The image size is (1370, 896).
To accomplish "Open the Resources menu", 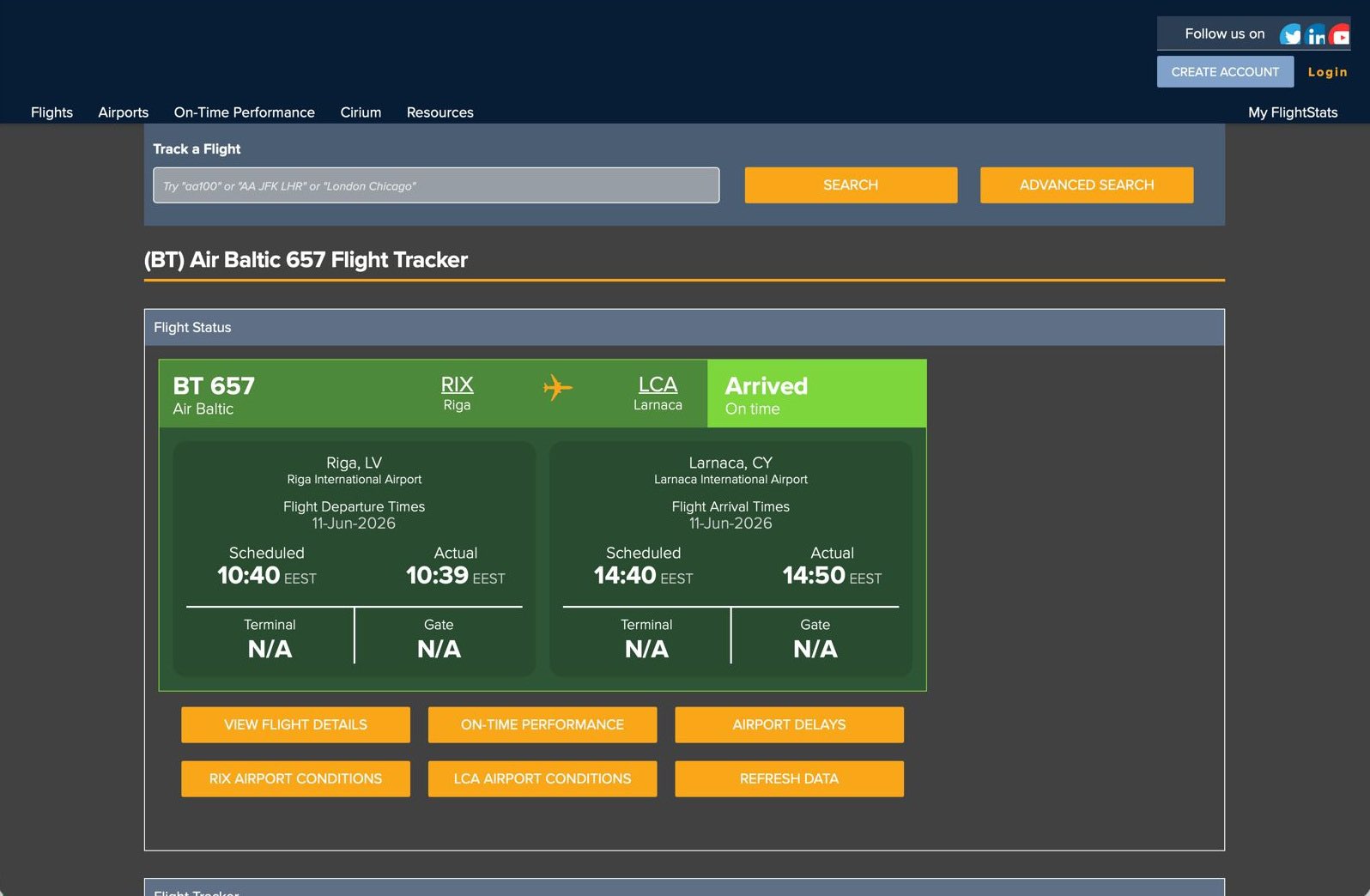I will pyautogui.click(x=440, y=112).
